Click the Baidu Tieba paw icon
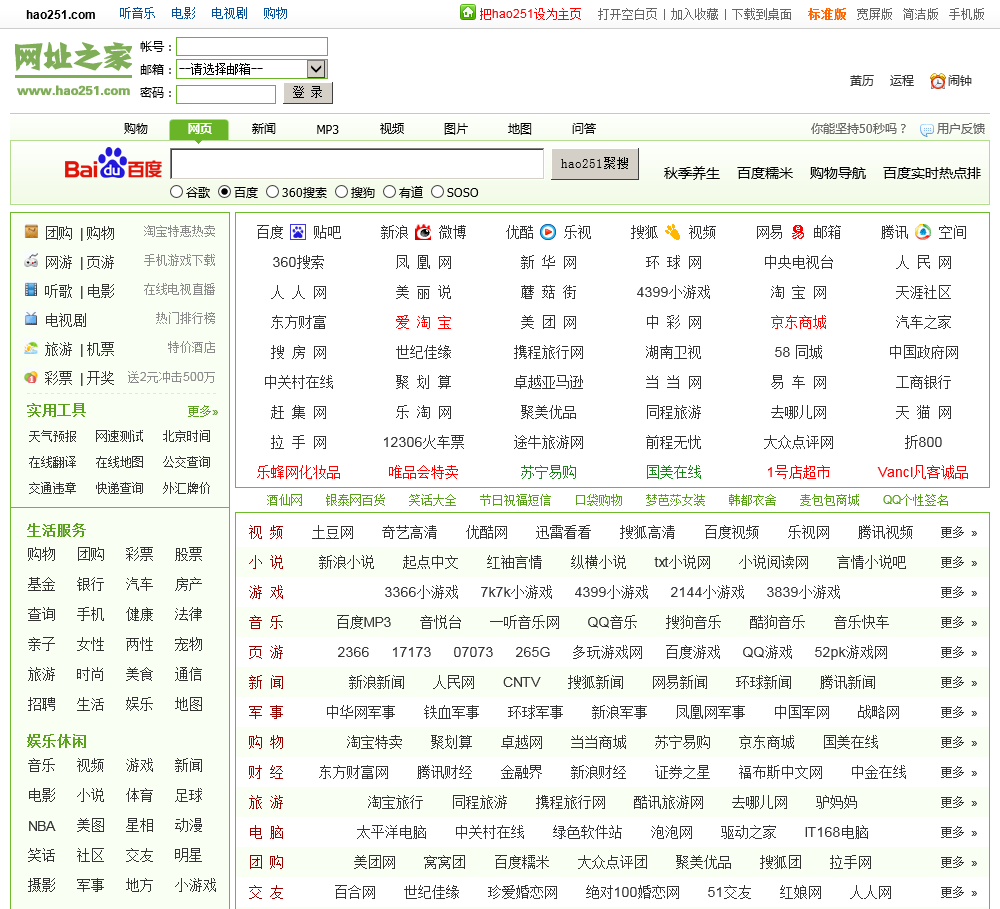Screen dimensions: 1000x909 click(298, 232)
